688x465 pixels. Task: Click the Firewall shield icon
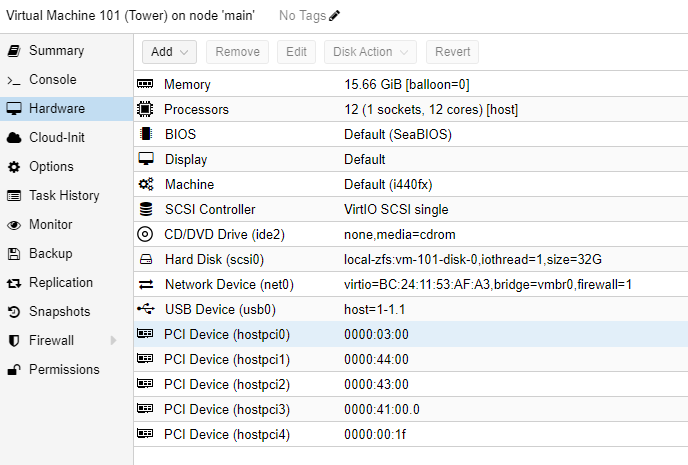coord(14,341)
